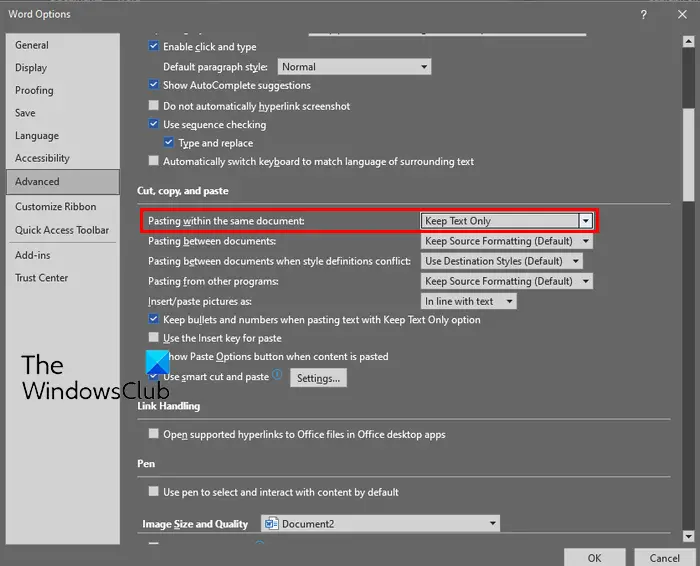This screenshot has width=700, height=566.
Task: Open Default paragraph style dropdown
Action: 354,67
